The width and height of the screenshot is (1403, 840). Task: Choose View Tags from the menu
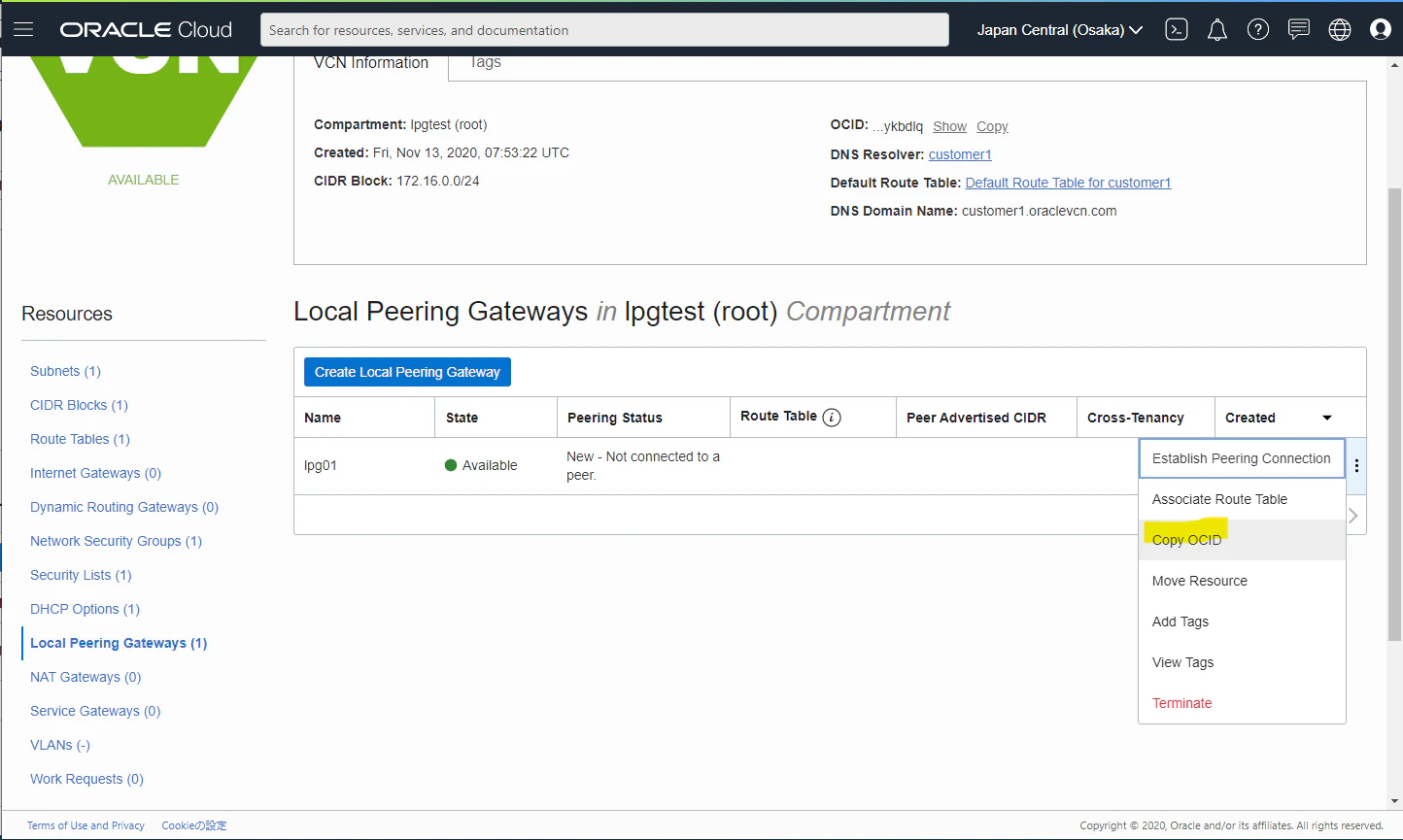1242,662
